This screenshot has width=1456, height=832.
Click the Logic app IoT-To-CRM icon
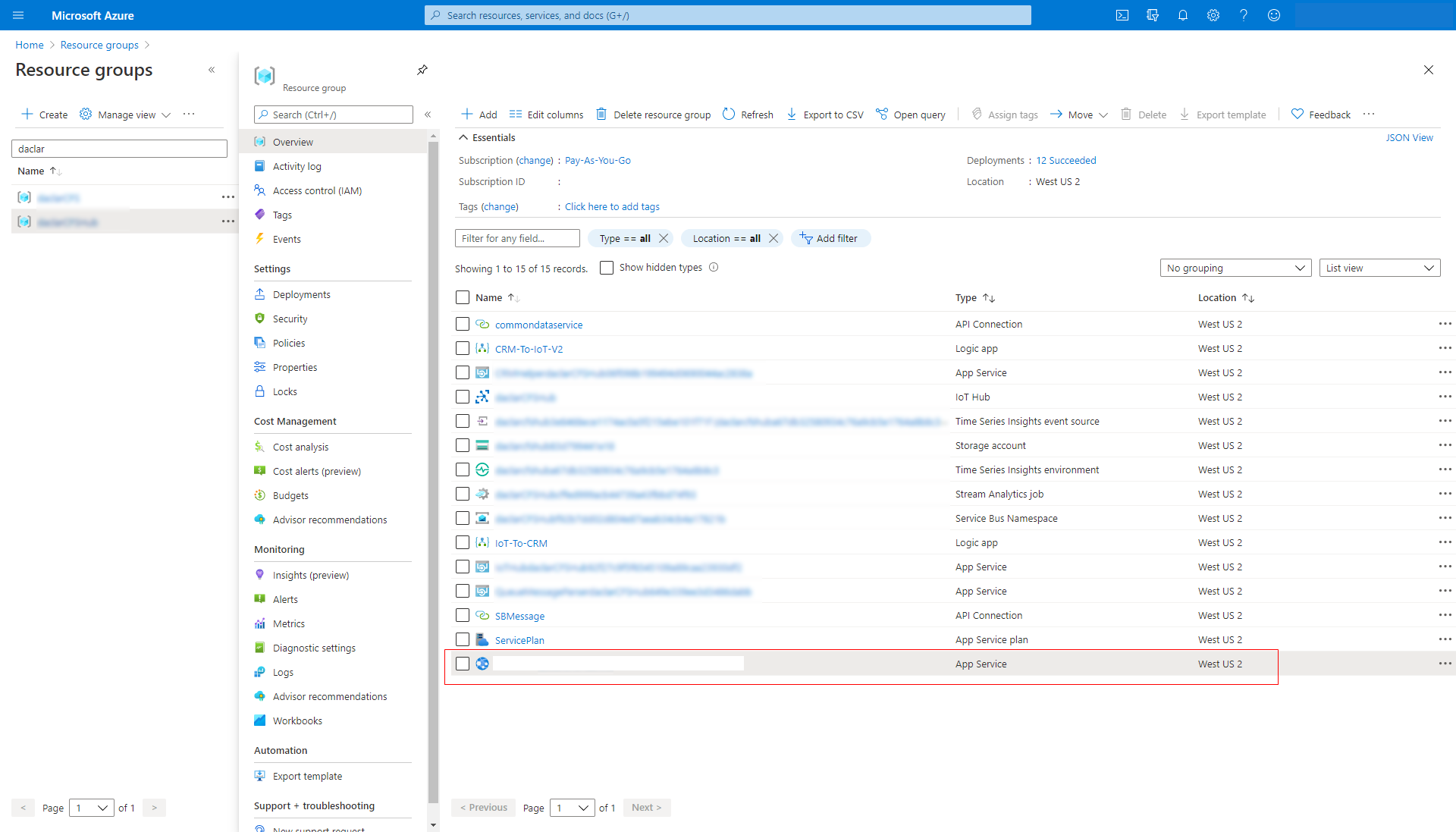click(483, 542)
